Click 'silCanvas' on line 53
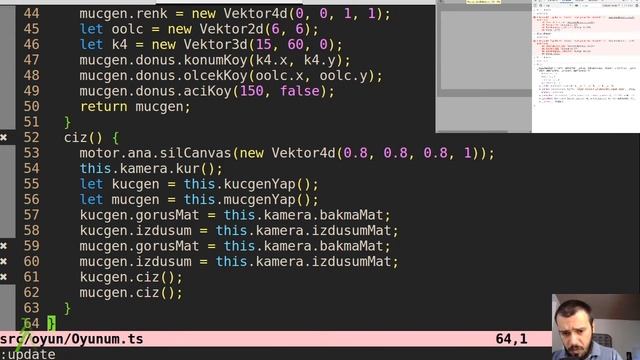 pos(195,153)
